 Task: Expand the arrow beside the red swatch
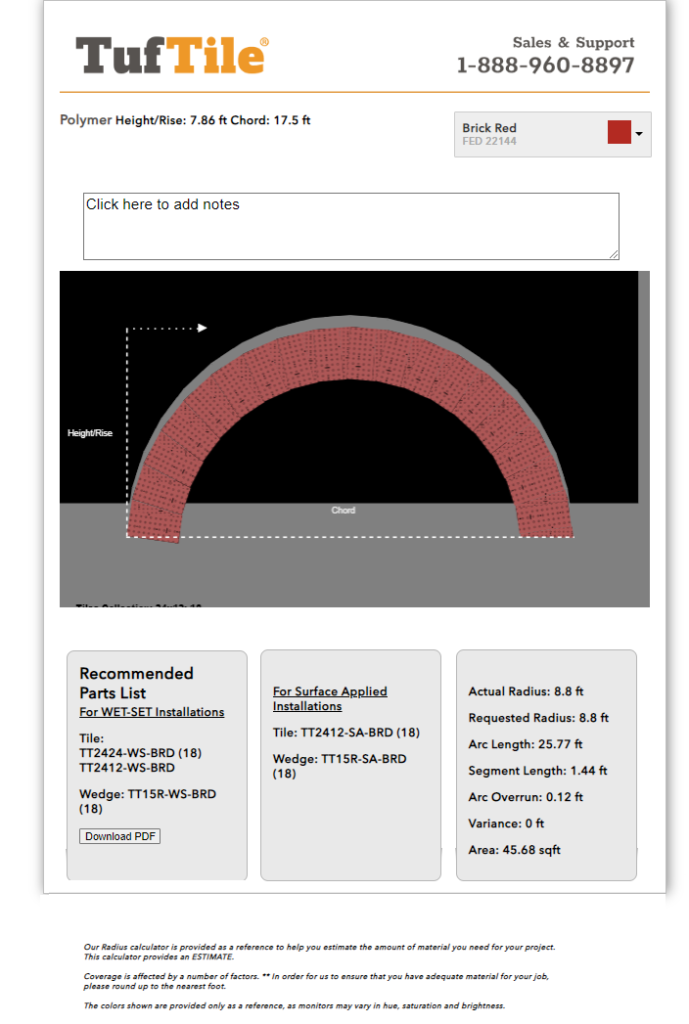639,134
